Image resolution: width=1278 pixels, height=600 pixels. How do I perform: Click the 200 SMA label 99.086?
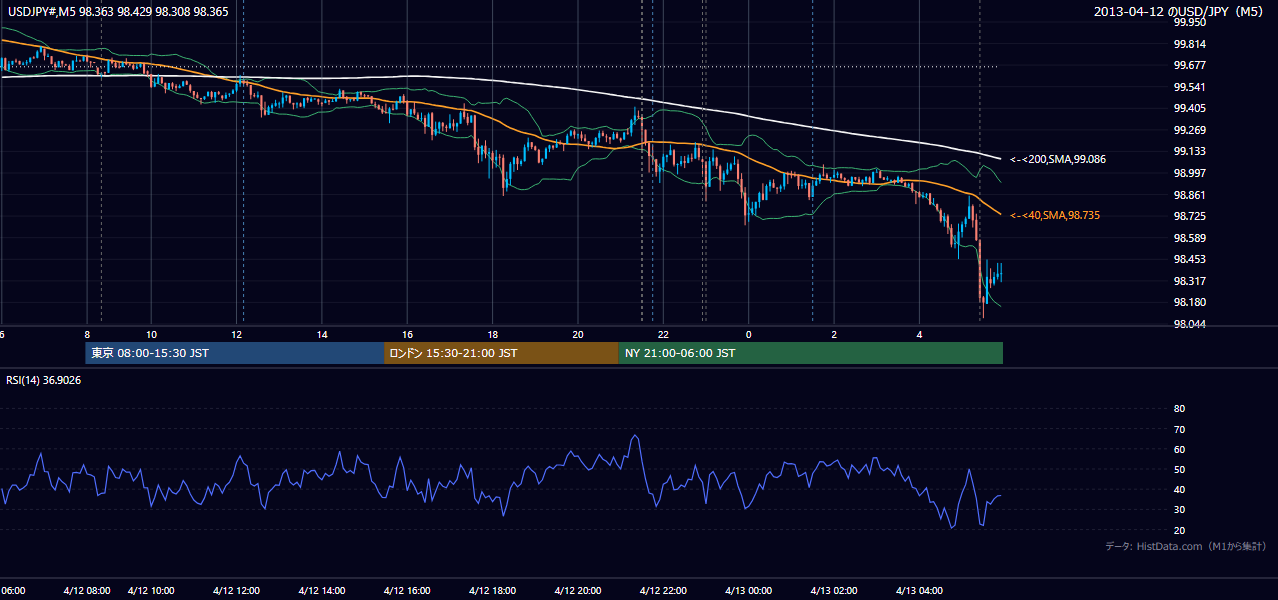(1058, 159)
